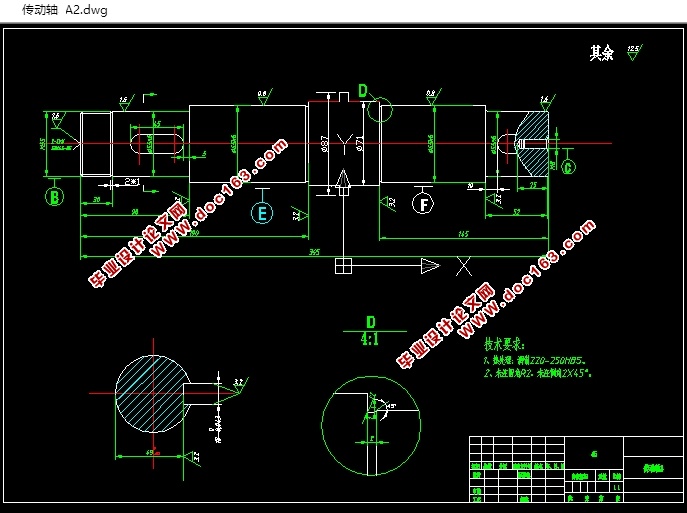Click the 其余 text label

click(602, 53)
